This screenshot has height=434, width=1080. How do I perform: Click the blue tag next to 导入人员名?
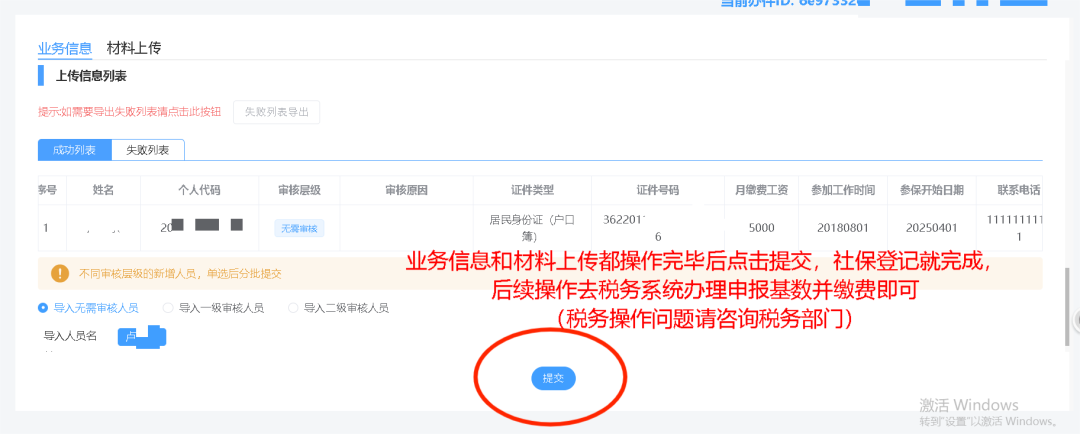pos(143,336)
